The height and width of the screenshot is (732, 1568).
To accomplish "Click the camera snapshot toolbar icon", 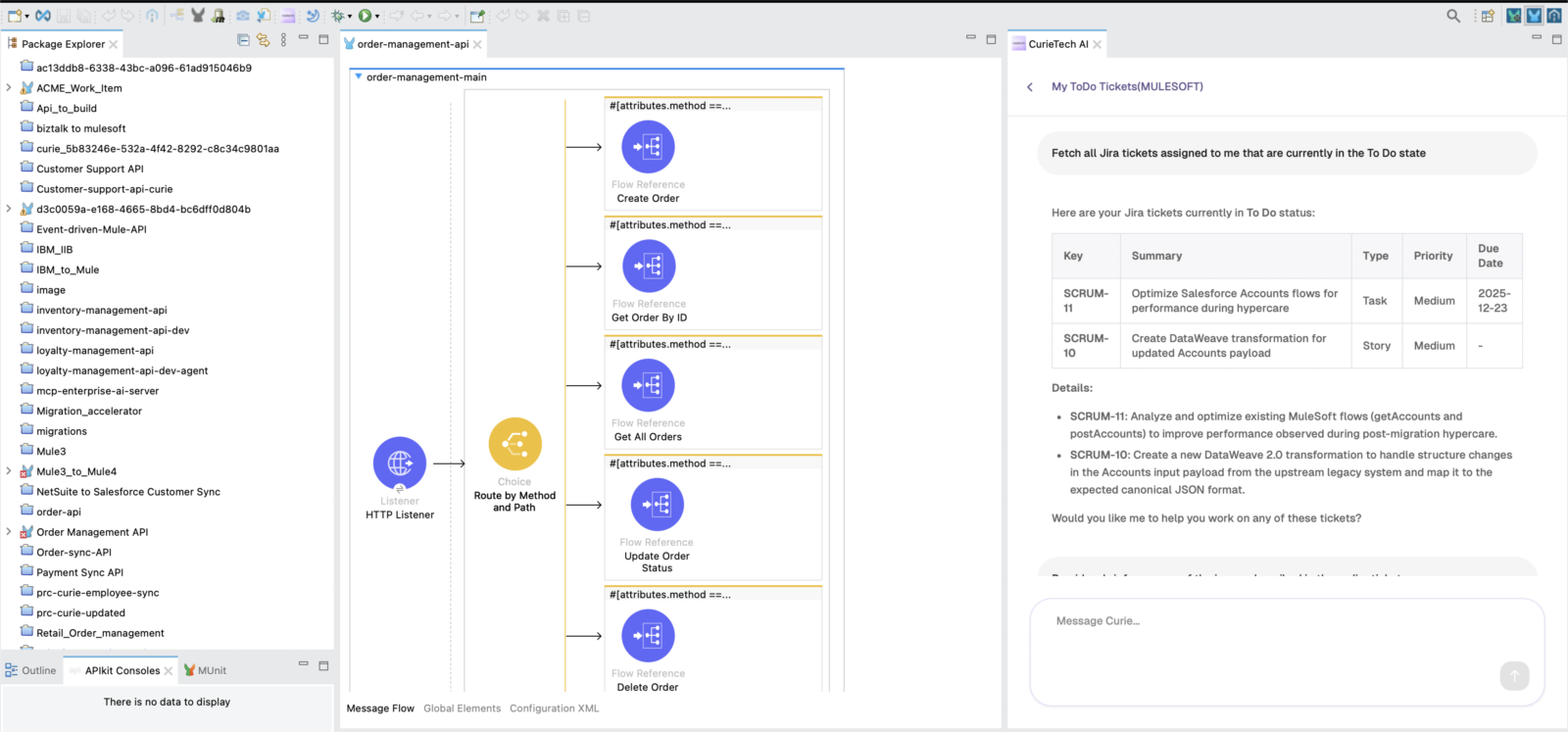I will pyautogui.click(x=242, y=16).
